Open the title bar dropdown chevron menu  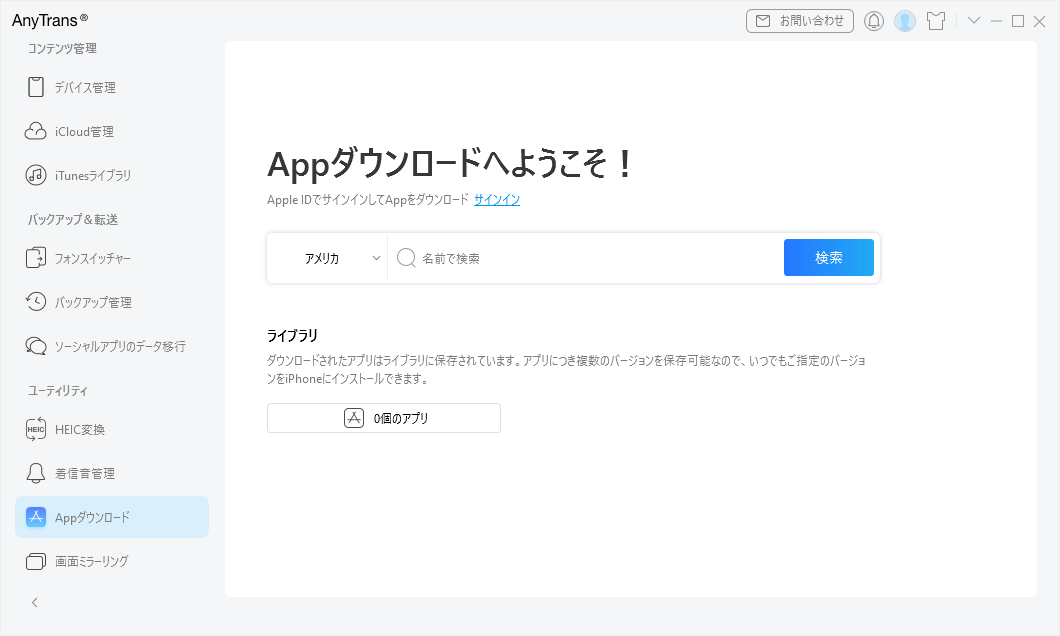(974, 20)
